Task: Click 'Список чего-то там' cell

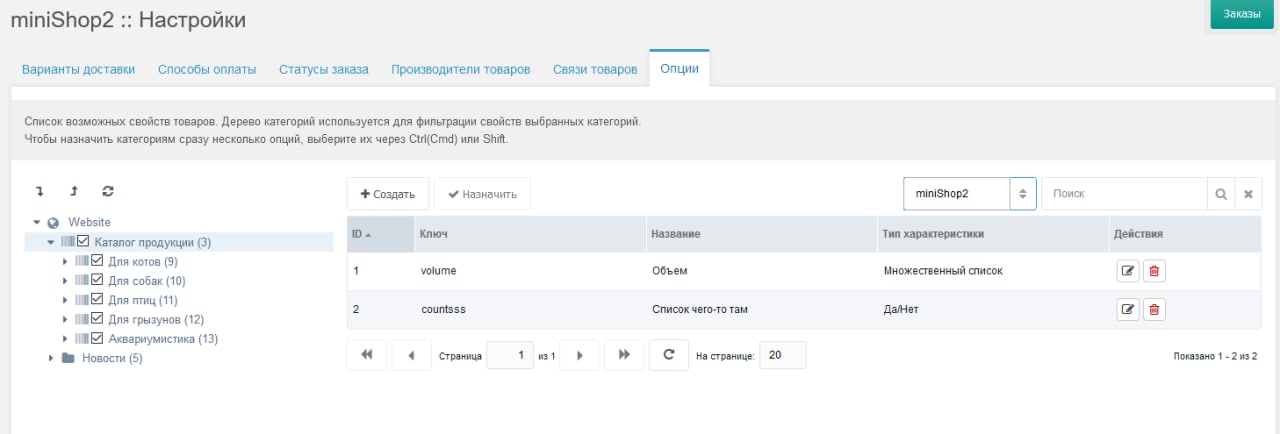Action: pos(699,309)
